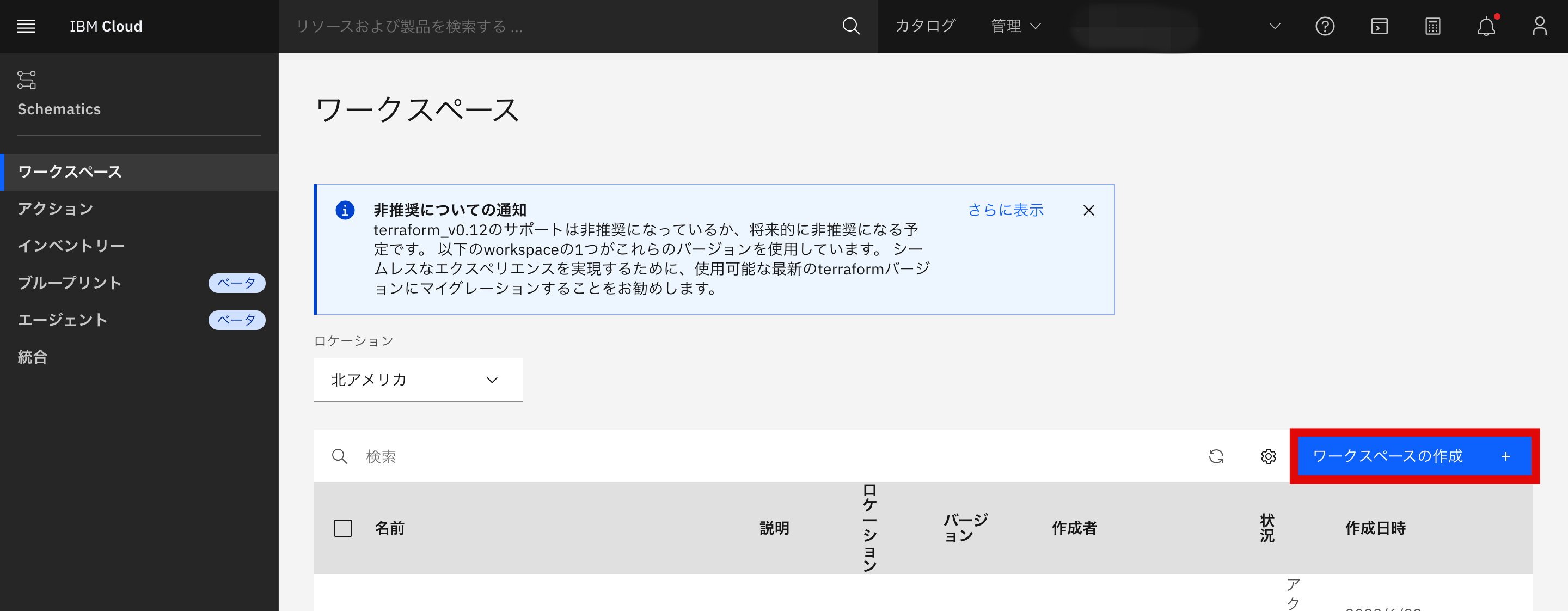1568x611 pixels.
Task: Open the help icon in the header
Action: (x=1325, y=26)
